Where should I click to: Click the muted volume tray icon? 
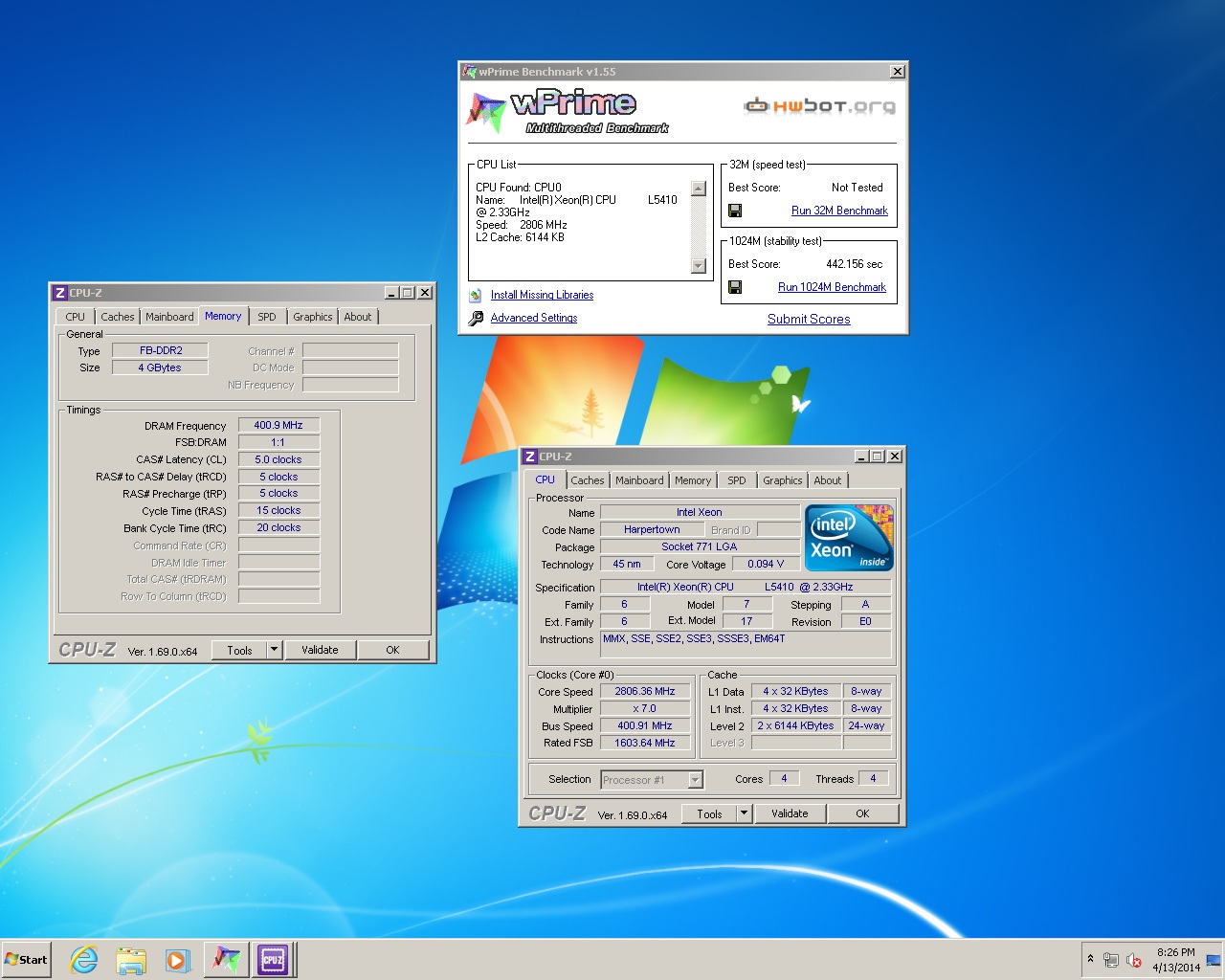(1134, 960)
